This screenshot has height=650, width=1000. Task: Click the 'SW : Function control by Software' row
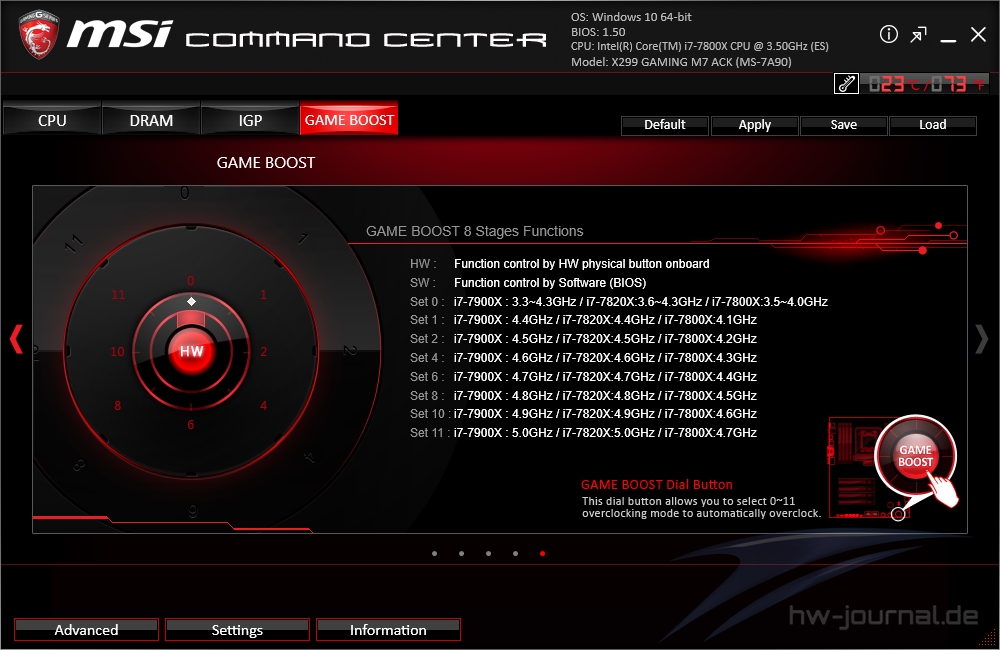coord(528,283)
